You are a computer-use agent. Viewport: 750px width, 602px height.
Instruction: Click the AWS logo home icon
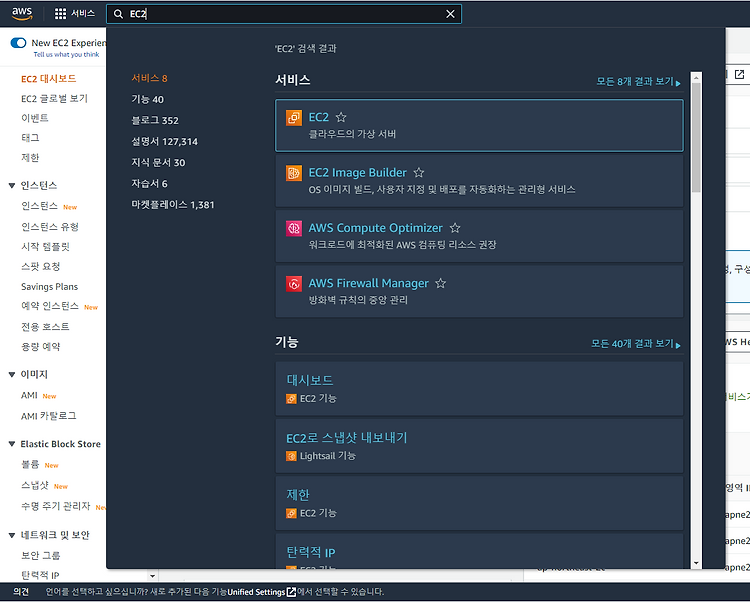point(22,14)
